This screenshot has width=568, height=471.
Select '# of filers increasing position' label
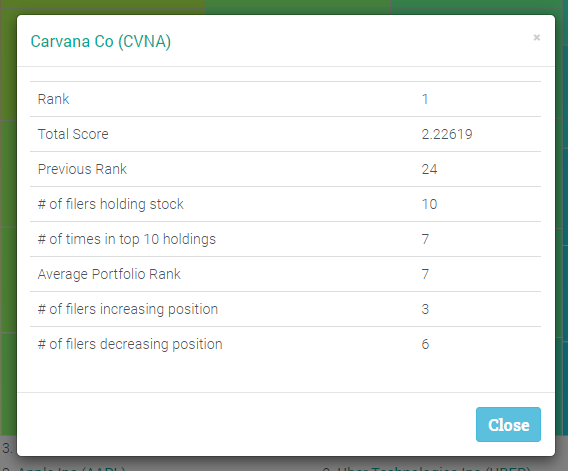(128, 309)
